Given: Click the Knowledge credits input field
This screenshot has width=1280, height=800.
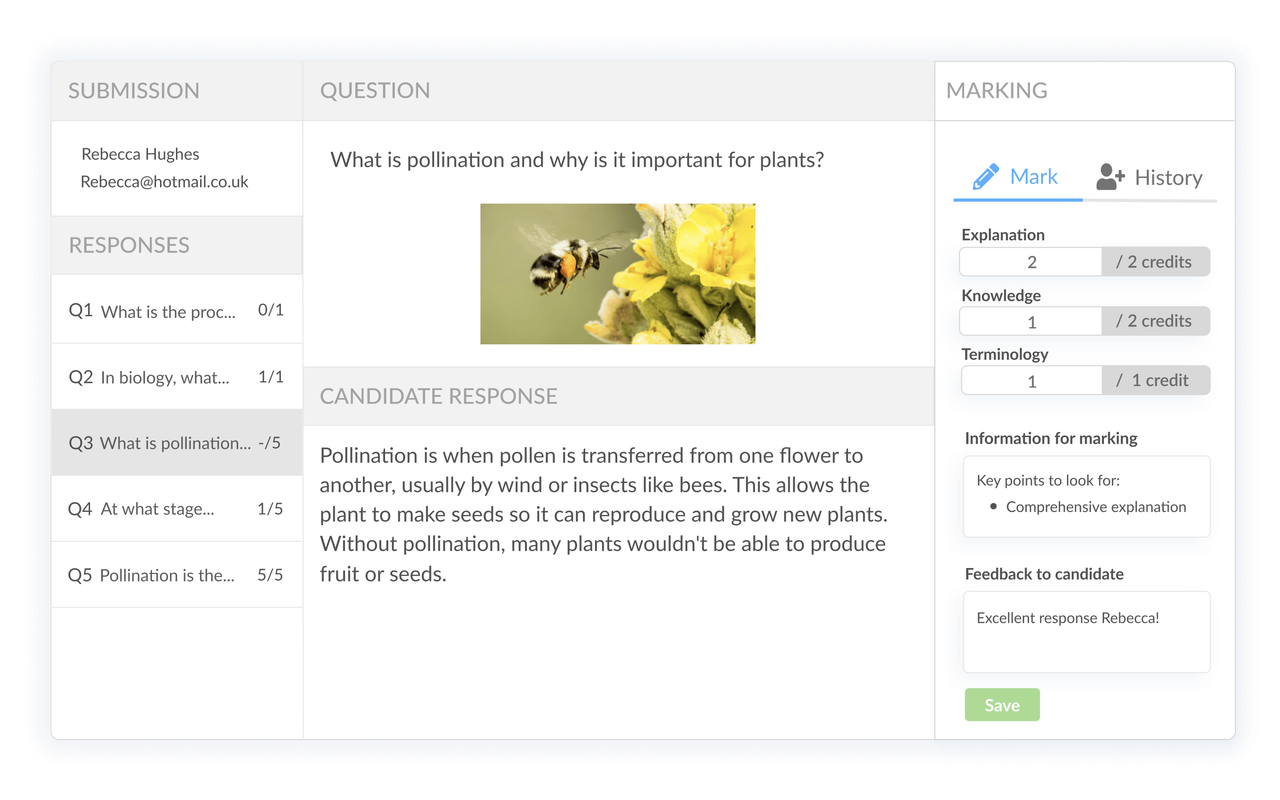Looking at the screenshot, I should pyautogui.click(x=1031, y=321).
